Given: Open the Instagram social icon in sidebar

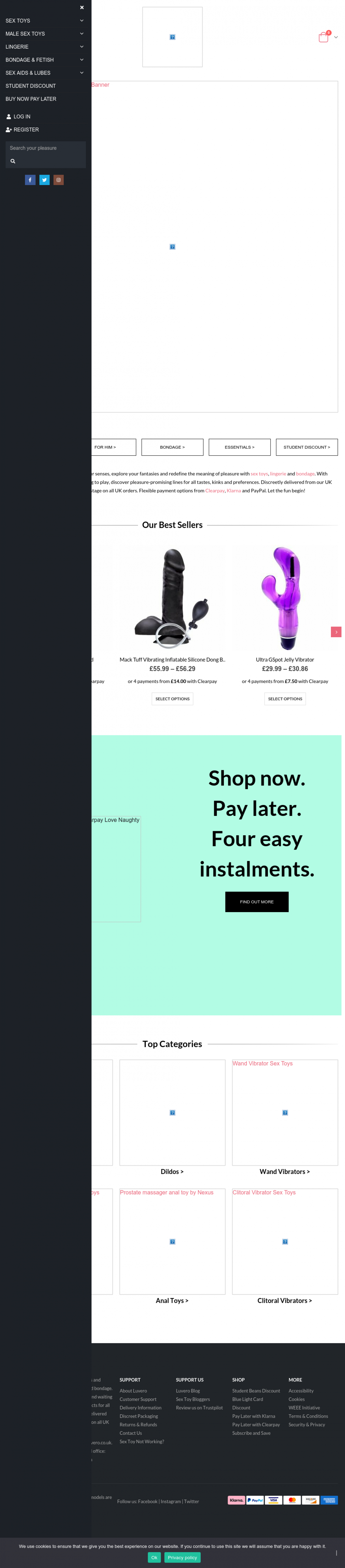Looking at the screenshot, I should click(x=58, y=180).
